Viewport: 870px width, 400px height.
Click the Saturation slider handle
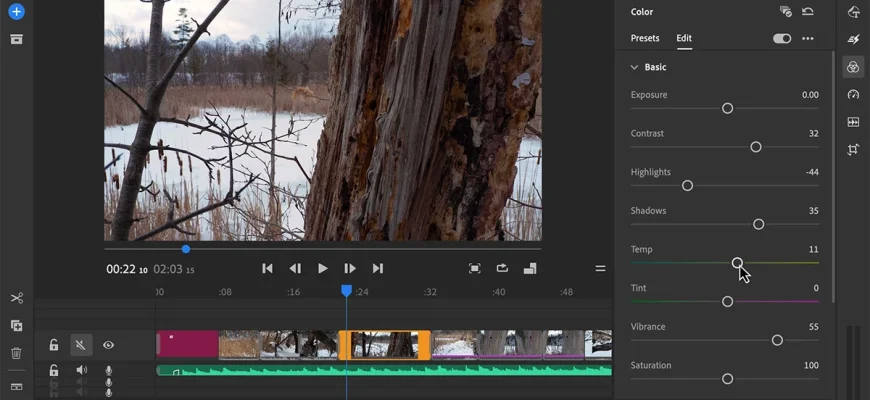[727, 379]
